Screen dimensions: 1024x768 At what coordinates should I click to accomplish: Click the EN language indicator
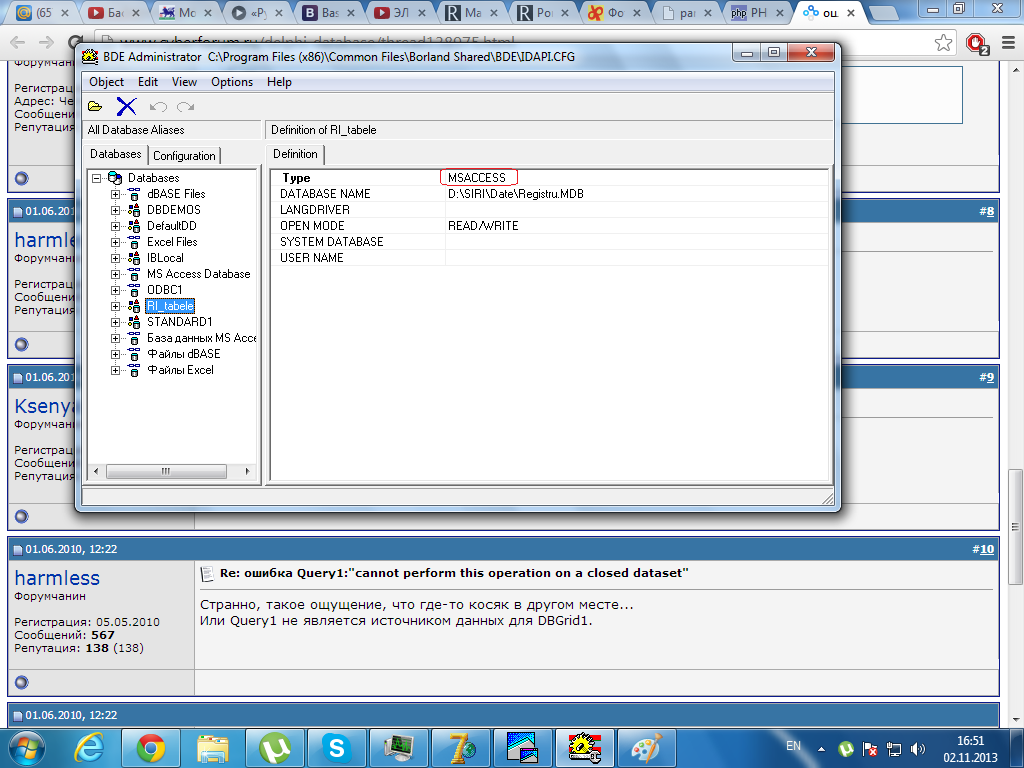click(x=793, y=746)
